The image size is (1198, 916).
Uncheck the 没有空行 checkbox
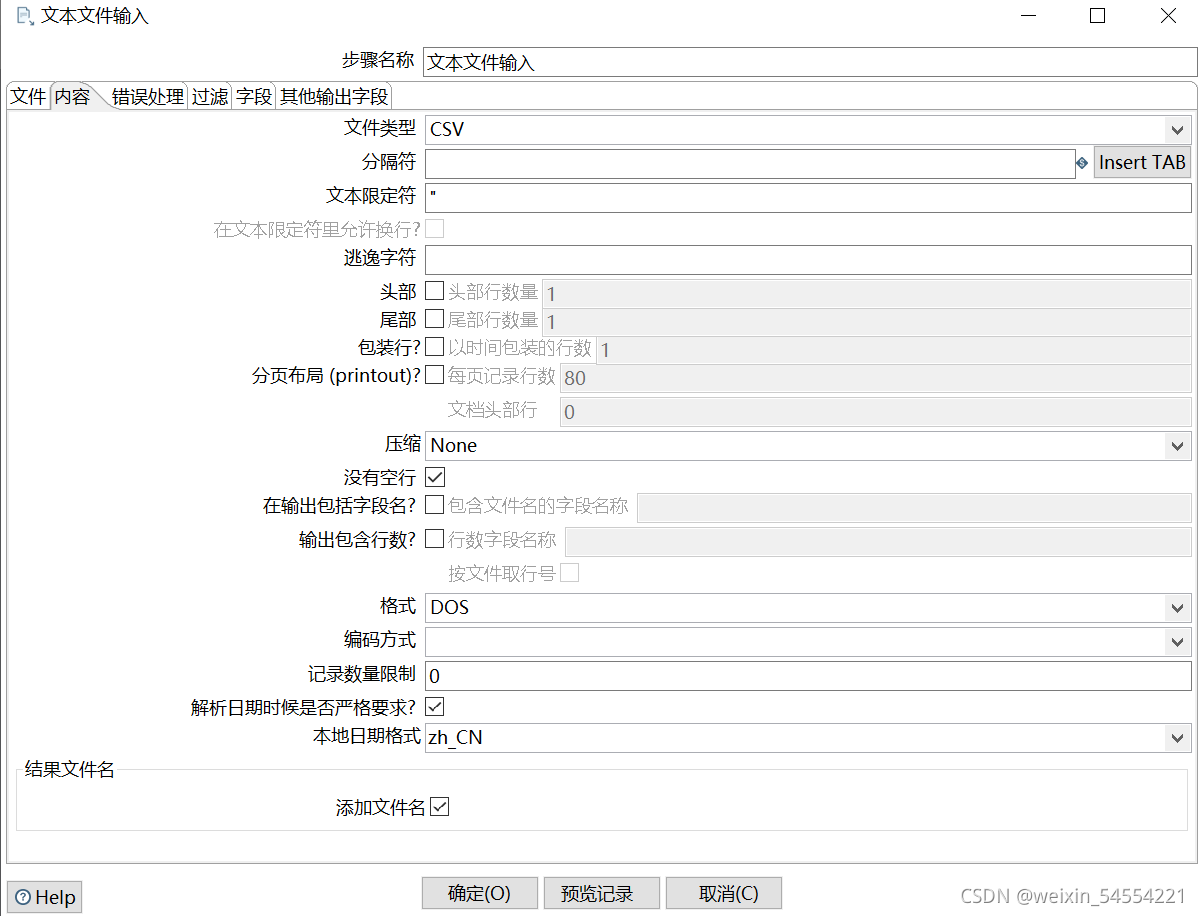(435, 477)
